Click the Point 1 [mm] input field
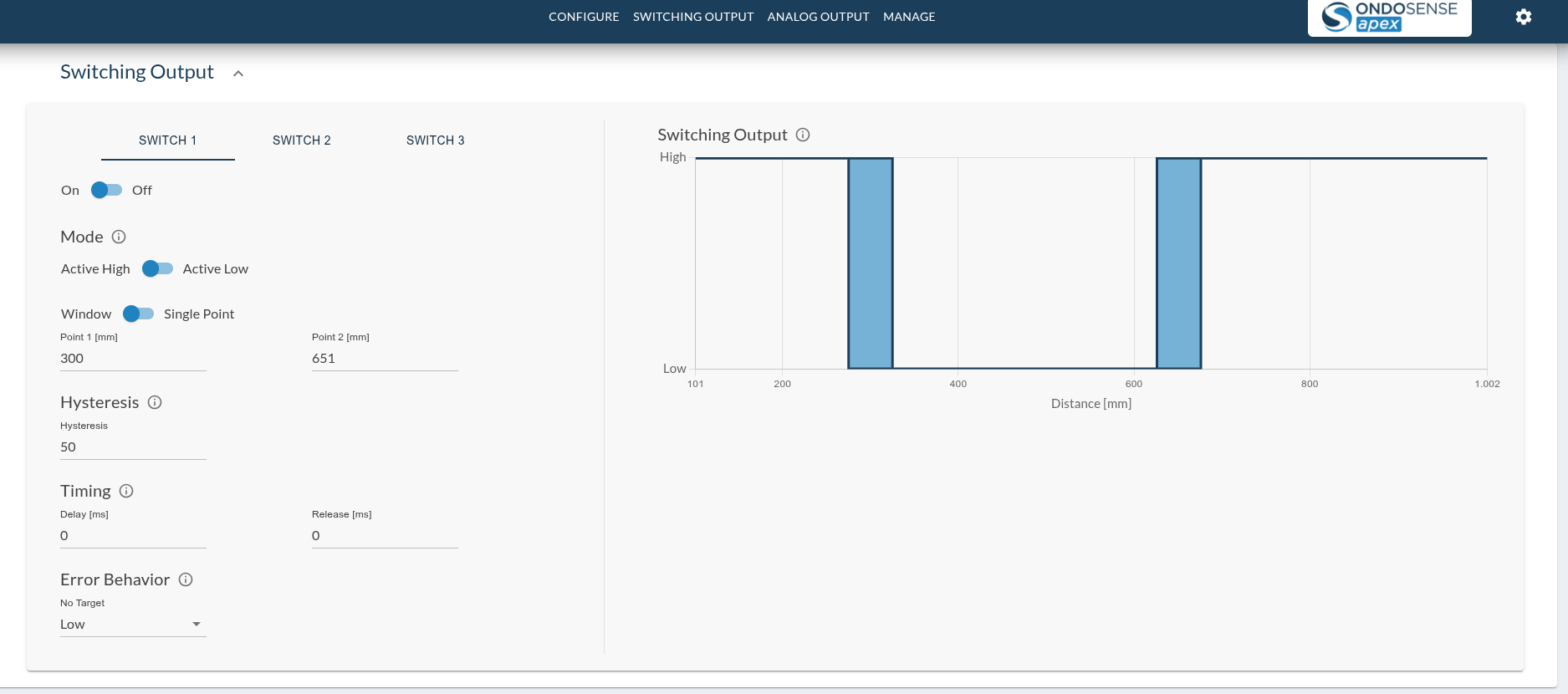1568x694 pixels. click(133, 359)
